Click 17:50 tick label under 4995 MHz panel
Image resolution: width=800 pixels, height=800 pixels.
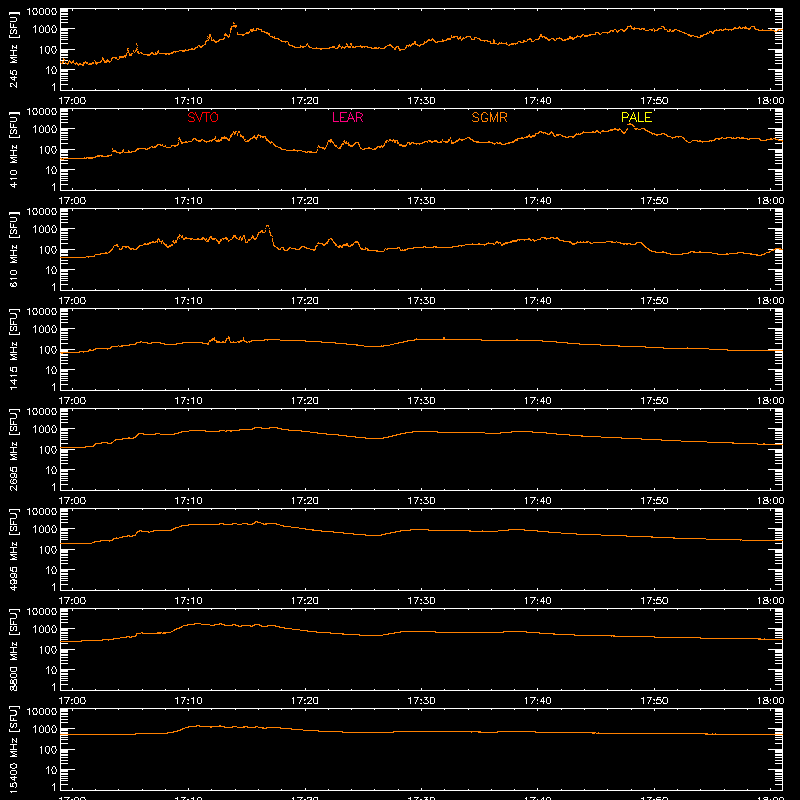(654, 601)
